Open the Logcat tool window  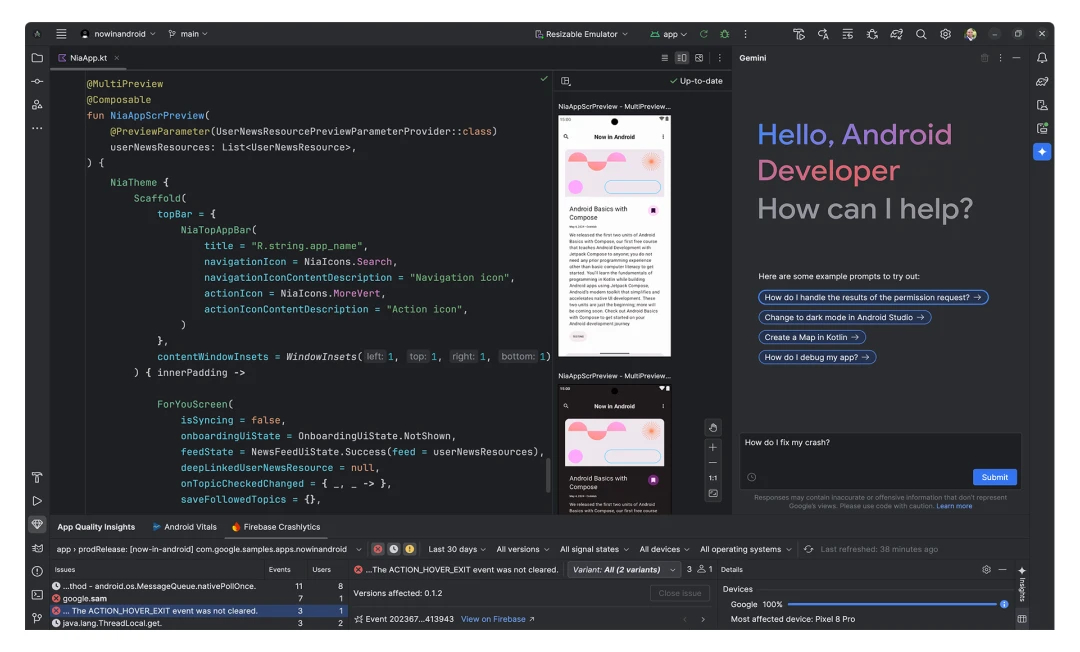coord(37,546)
